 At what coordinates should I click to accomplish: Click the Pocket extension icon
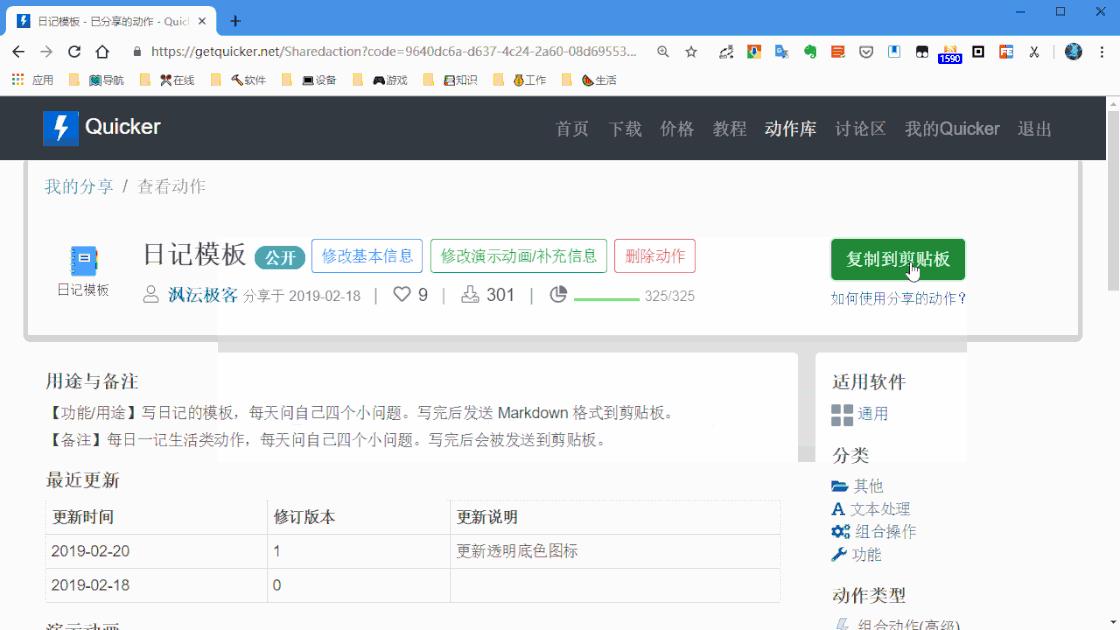pos(867,50)
